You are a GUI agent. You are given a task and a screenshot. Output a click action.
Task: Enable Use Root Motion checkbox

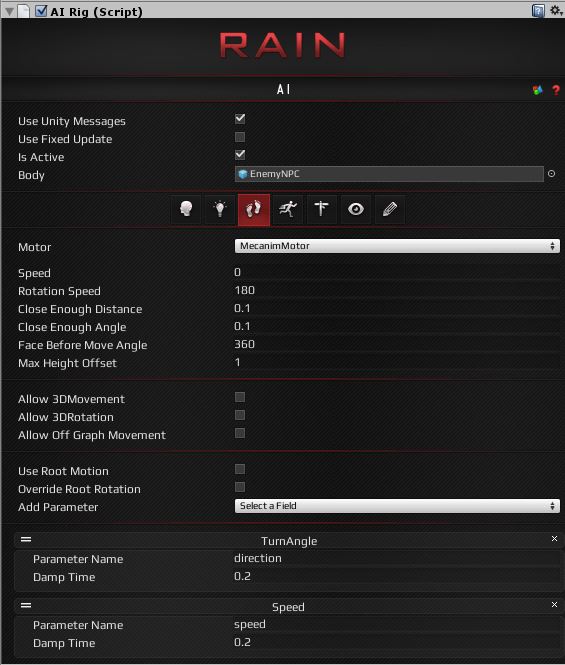point(240,469)
